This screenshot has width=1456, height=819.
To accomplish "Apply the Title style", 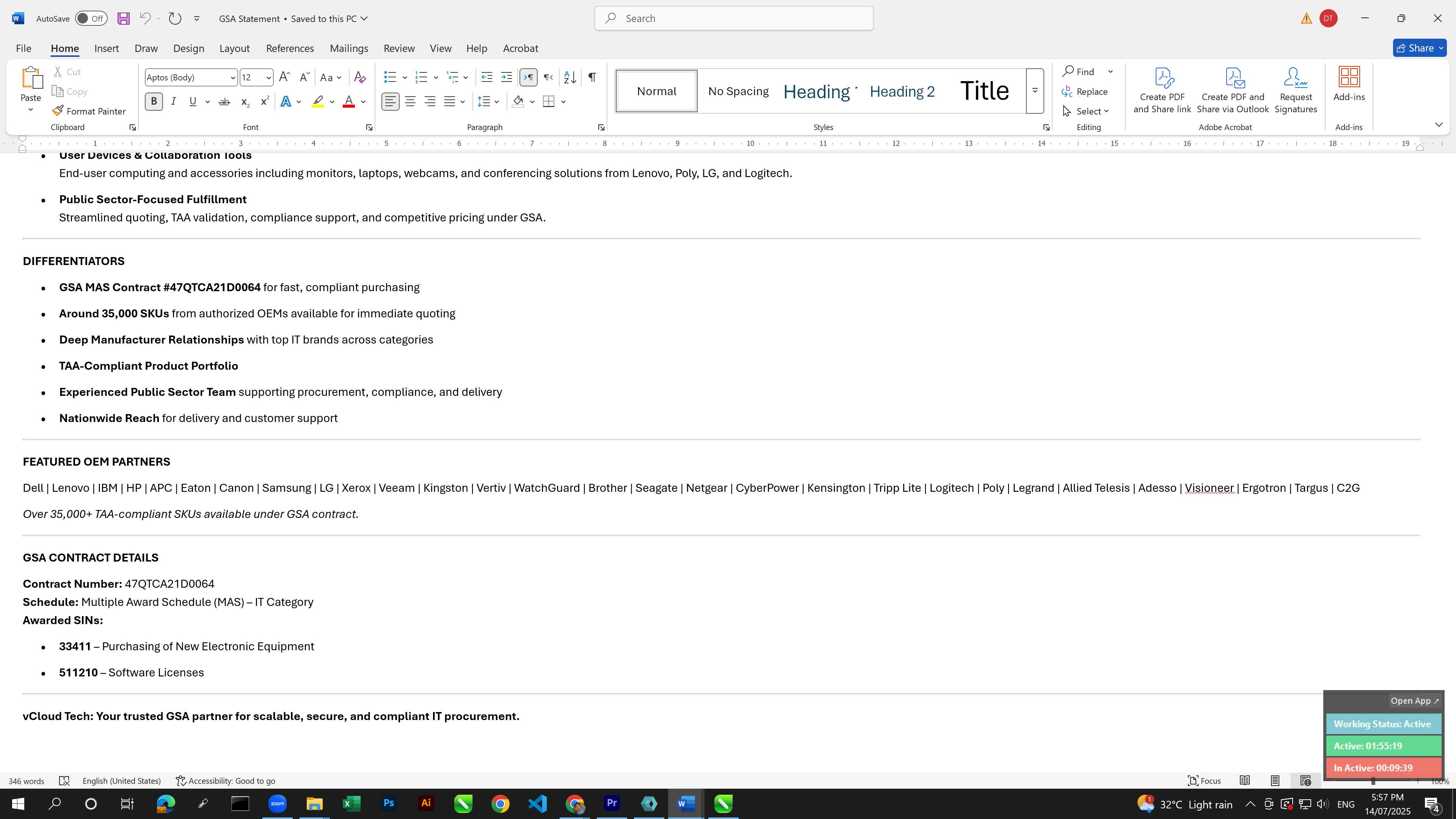I will pos(984,91).
